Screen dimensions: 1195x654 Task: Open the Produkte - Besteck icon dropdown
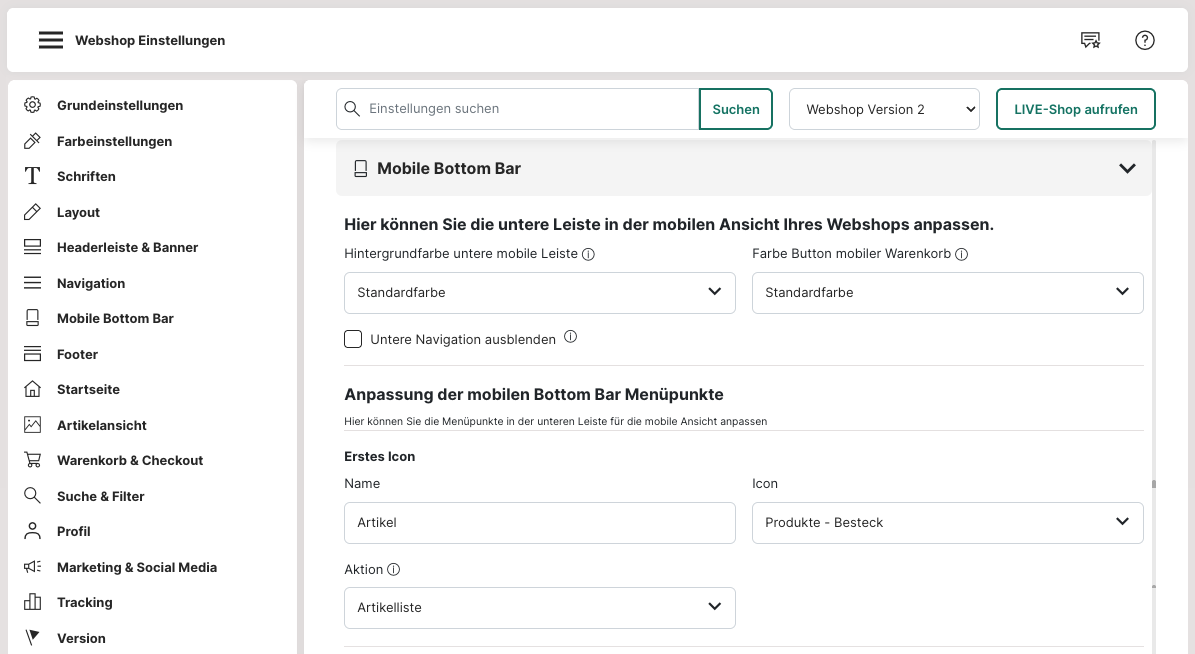pos(947,523)
